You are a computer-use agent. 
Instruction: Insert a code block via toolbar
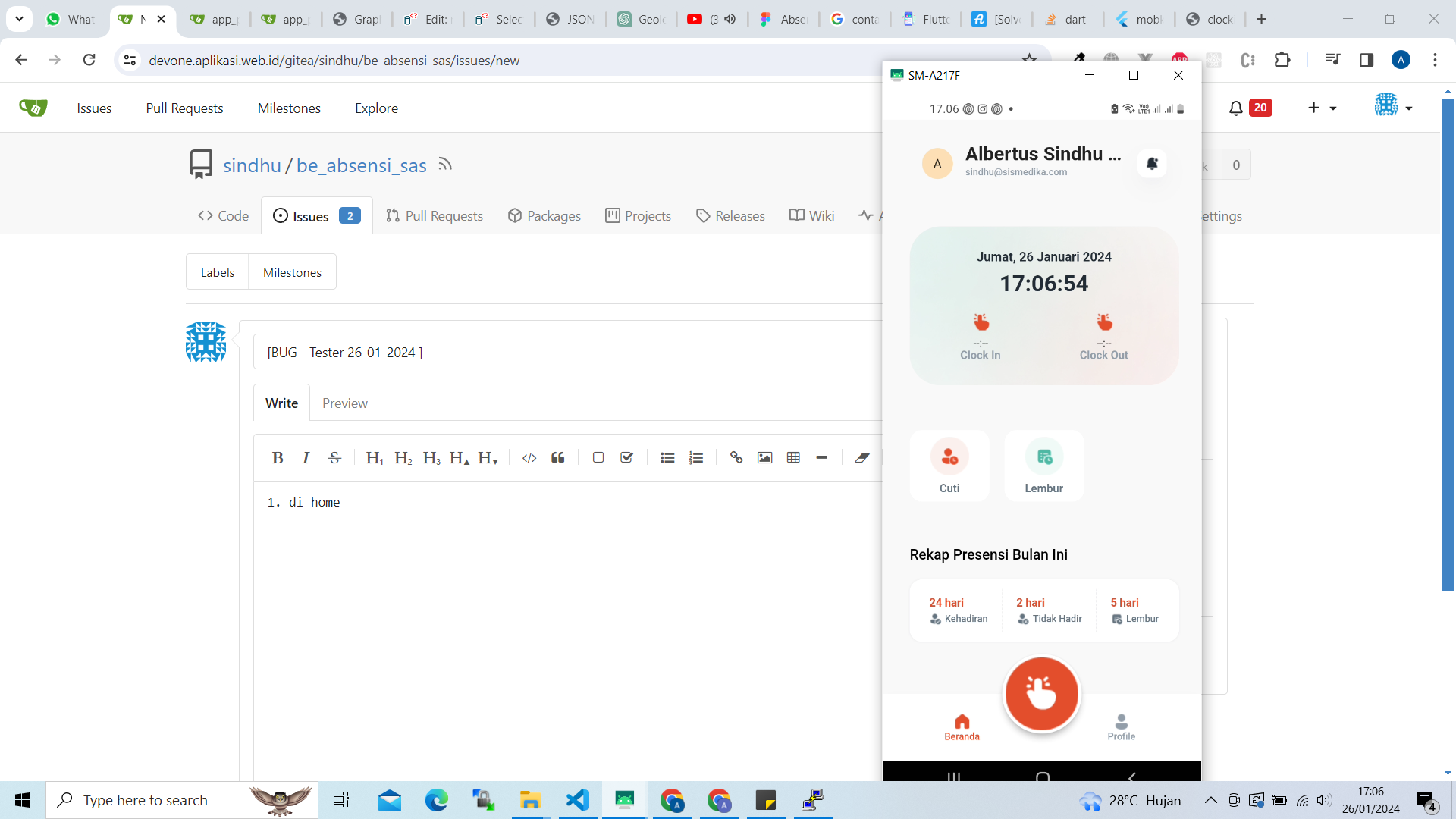[x=529, y=457]
